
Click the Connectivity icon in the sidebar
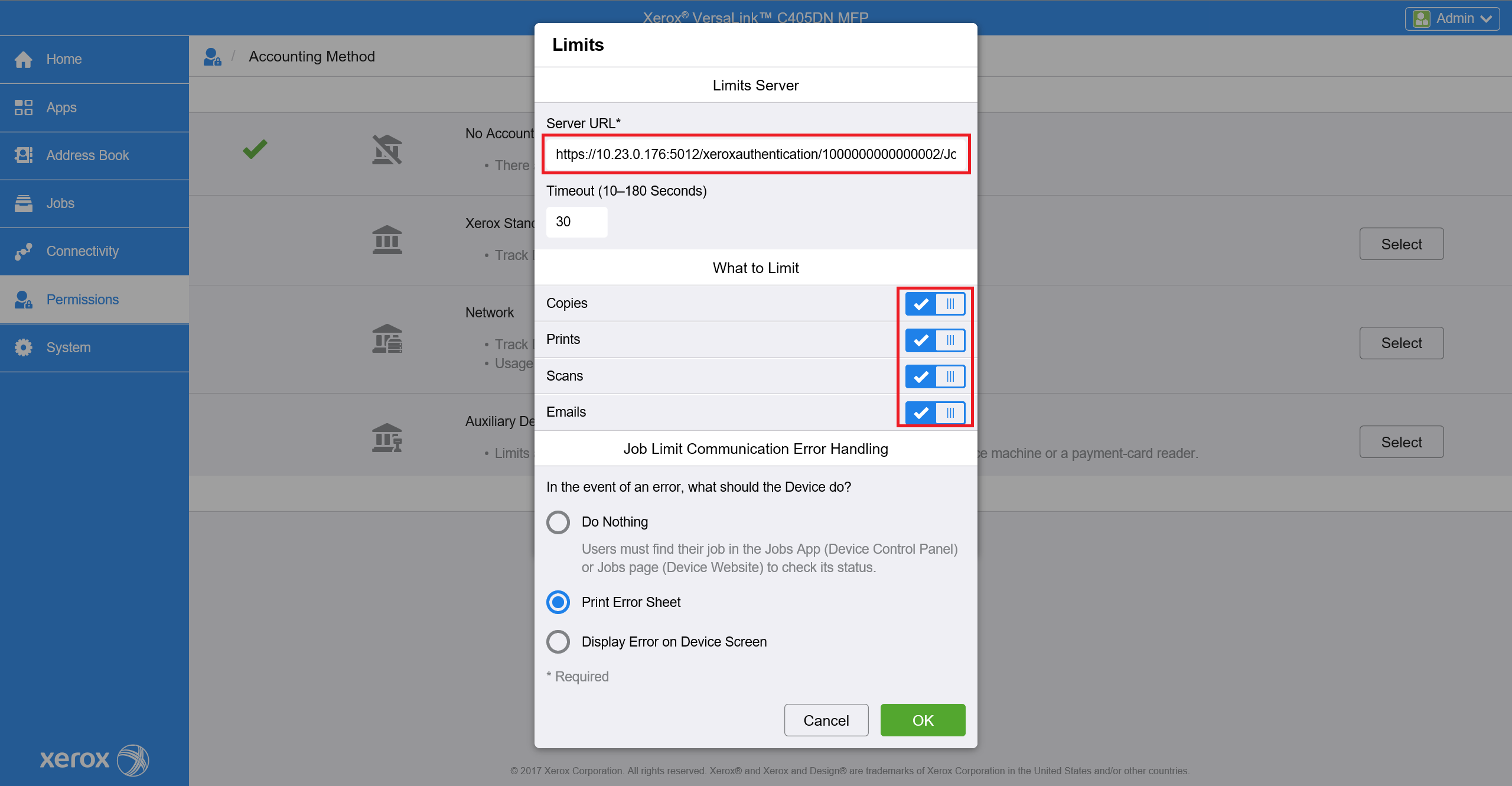click(x=24, y=251)
